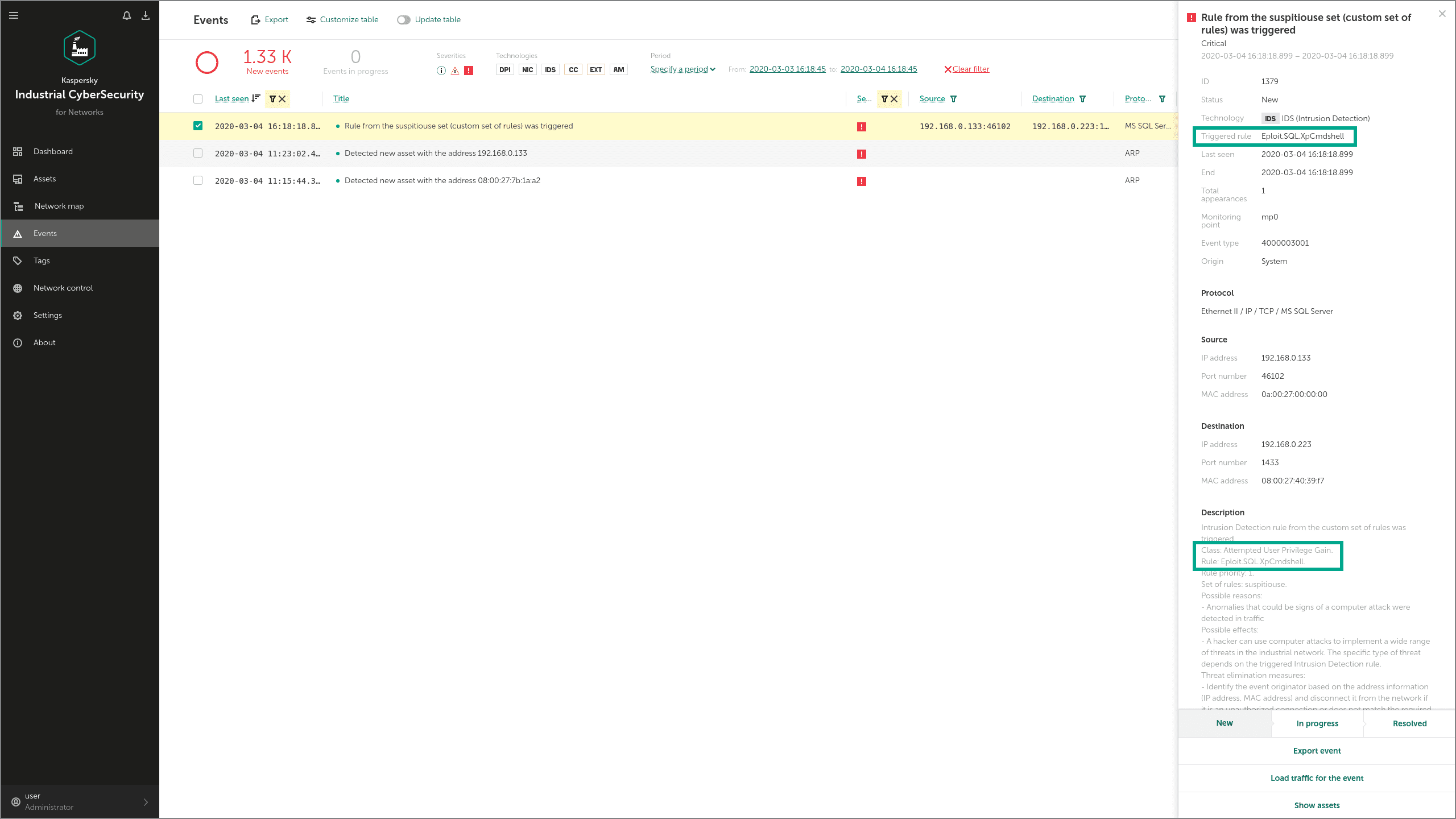This screenshot has width=1456, height=819.
Task: Set event status to In progress
Action: pos(1317,723)
